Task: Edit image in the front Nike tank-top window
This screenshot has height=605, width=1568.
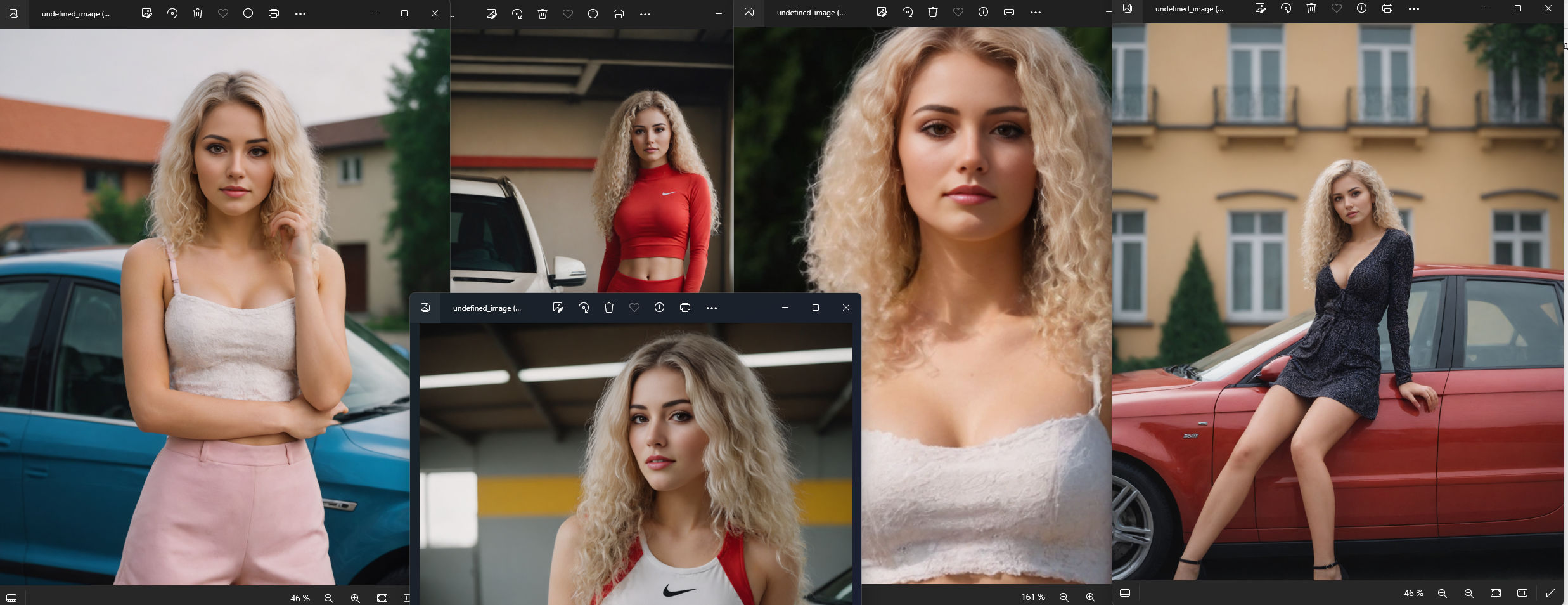Action: click(558, 308)
